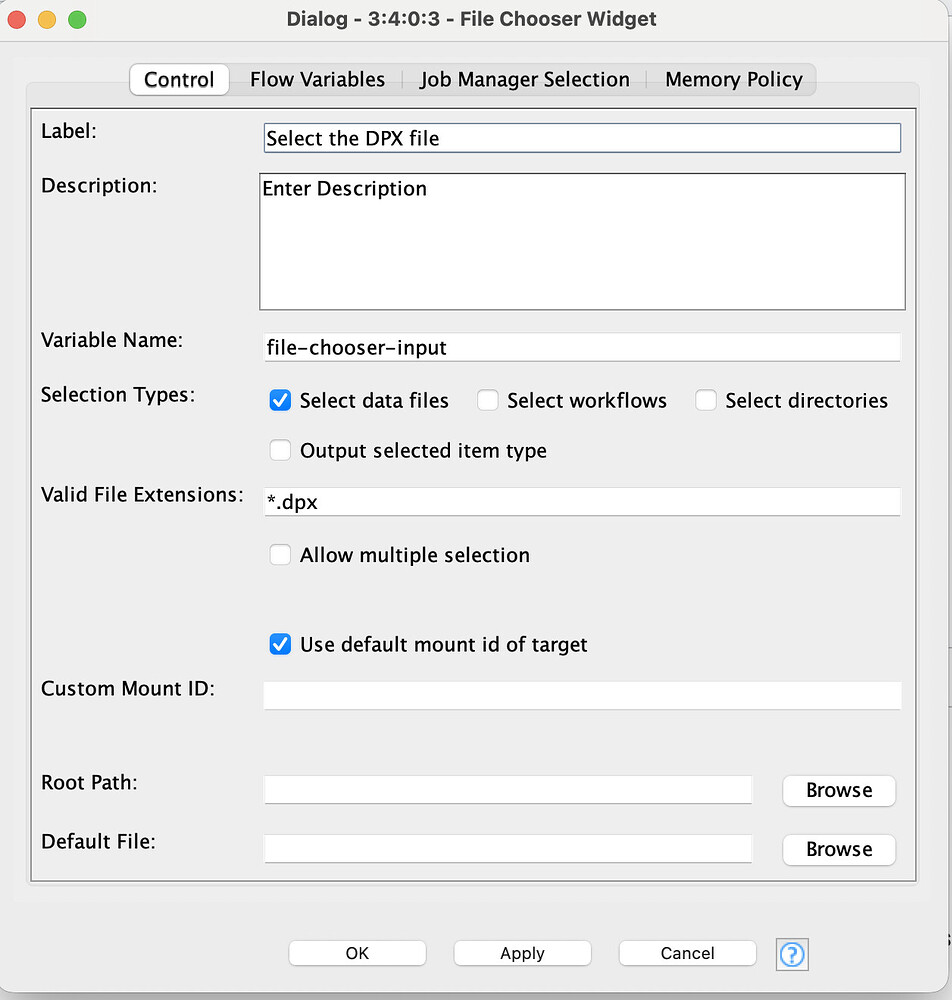Screen dimensions: 952x1000
Task: Click the Default File text field
Action: [508, 849]
